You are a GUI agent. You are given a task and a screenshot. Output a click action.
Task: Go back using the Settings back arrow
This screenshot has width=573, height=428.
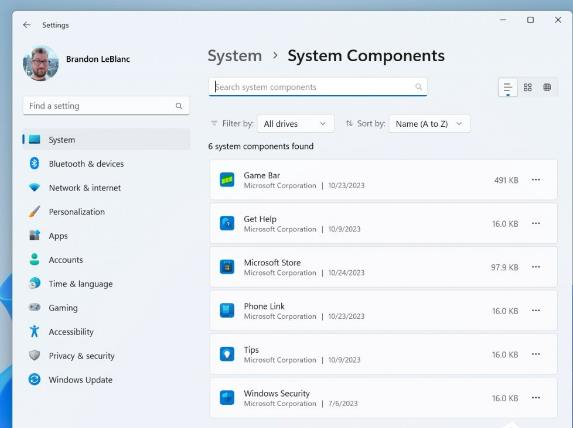click(27, 25)
